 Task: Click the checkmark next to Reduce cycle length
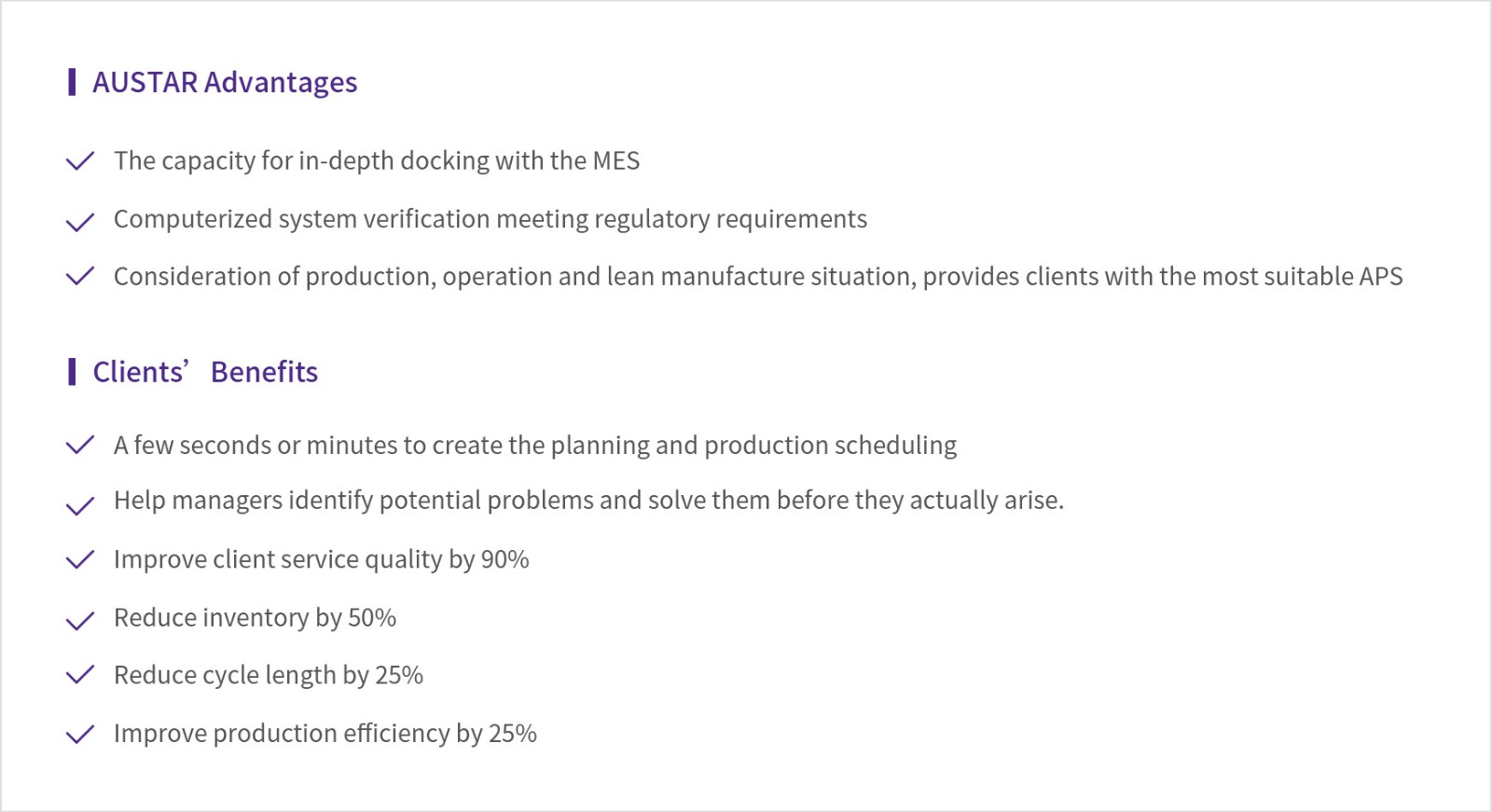click(80, 674)
